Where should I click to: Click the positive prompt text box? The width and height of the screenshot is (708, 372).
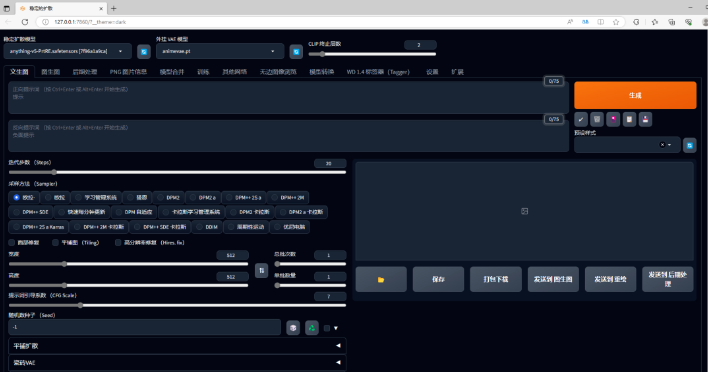coord(289,98)
